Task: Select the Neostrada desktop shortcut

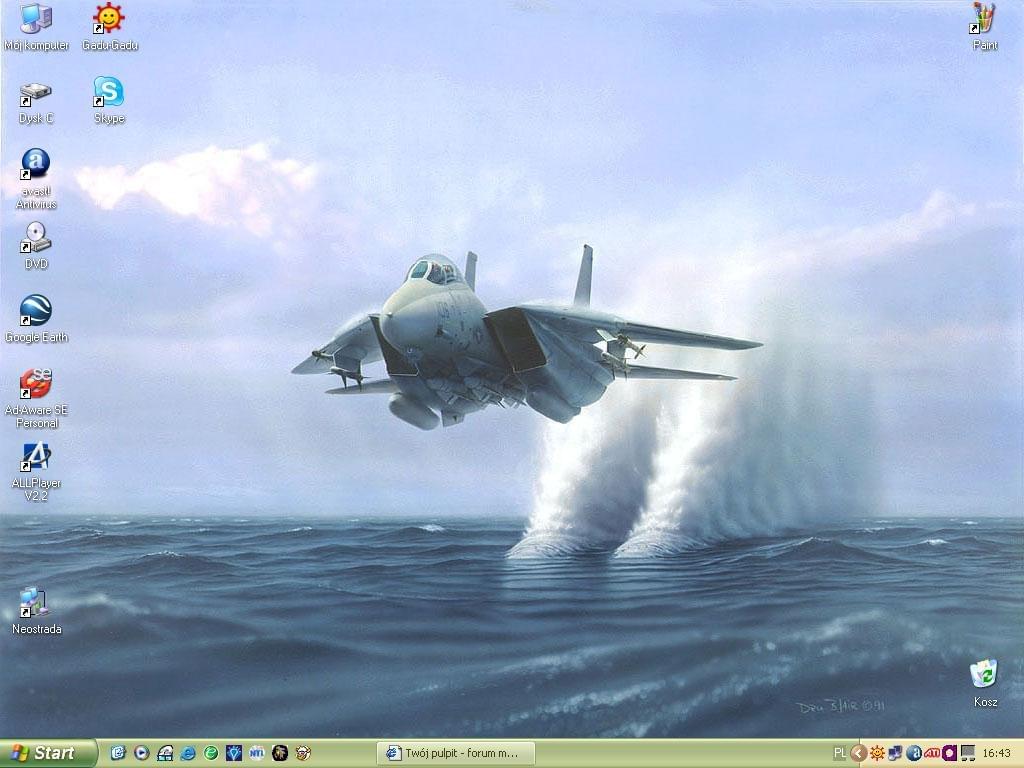Action: coord(36,611)
